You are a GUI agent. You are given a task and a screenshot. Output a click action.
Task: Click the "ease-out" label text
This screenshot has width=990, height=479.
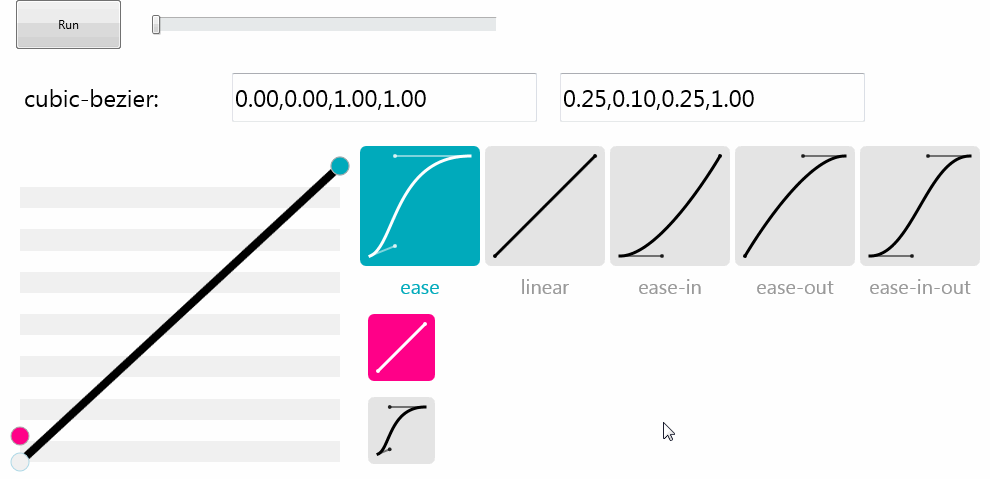(795, 288)
